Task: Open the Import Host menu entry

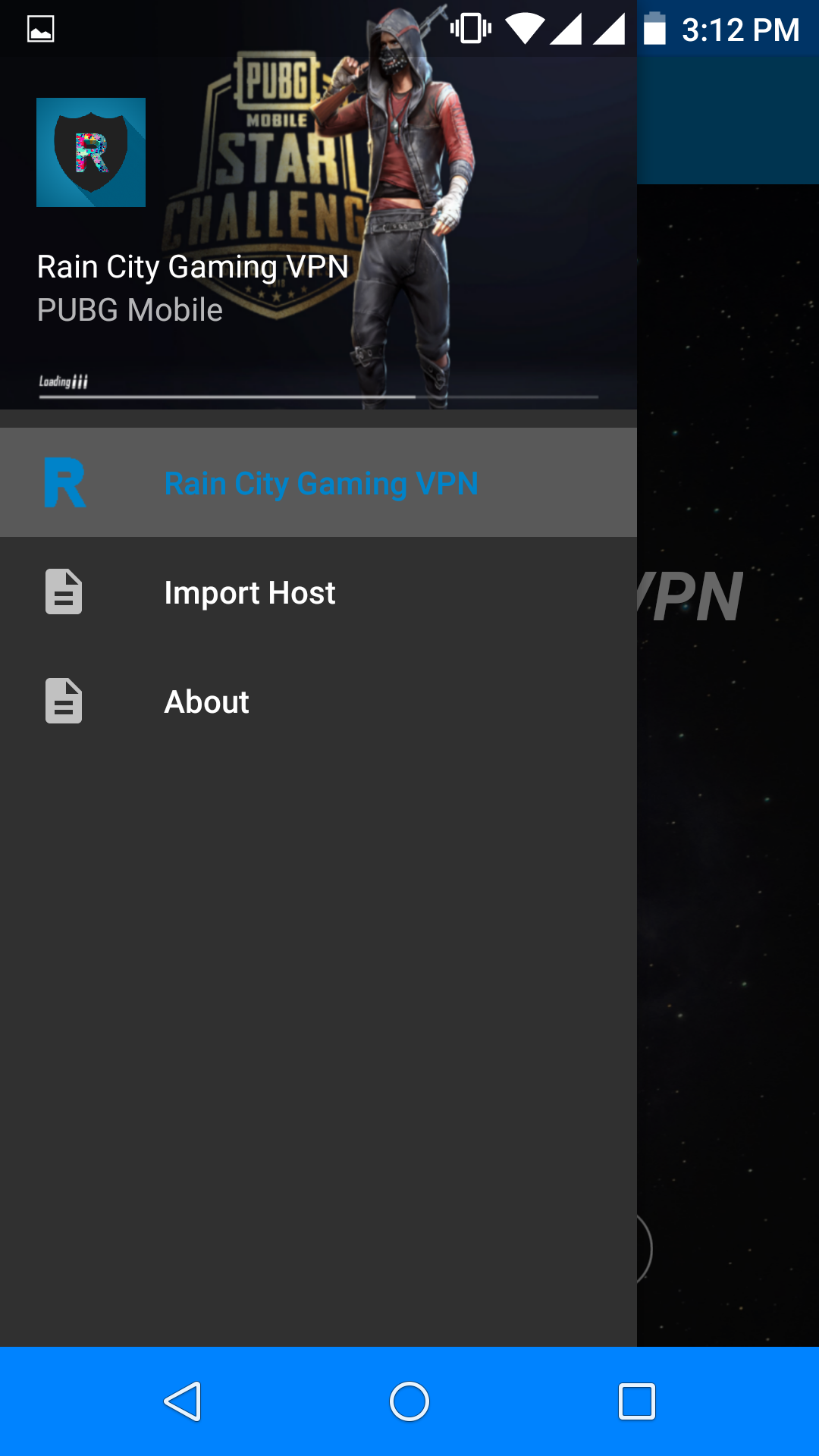Action: coord(249,593)
